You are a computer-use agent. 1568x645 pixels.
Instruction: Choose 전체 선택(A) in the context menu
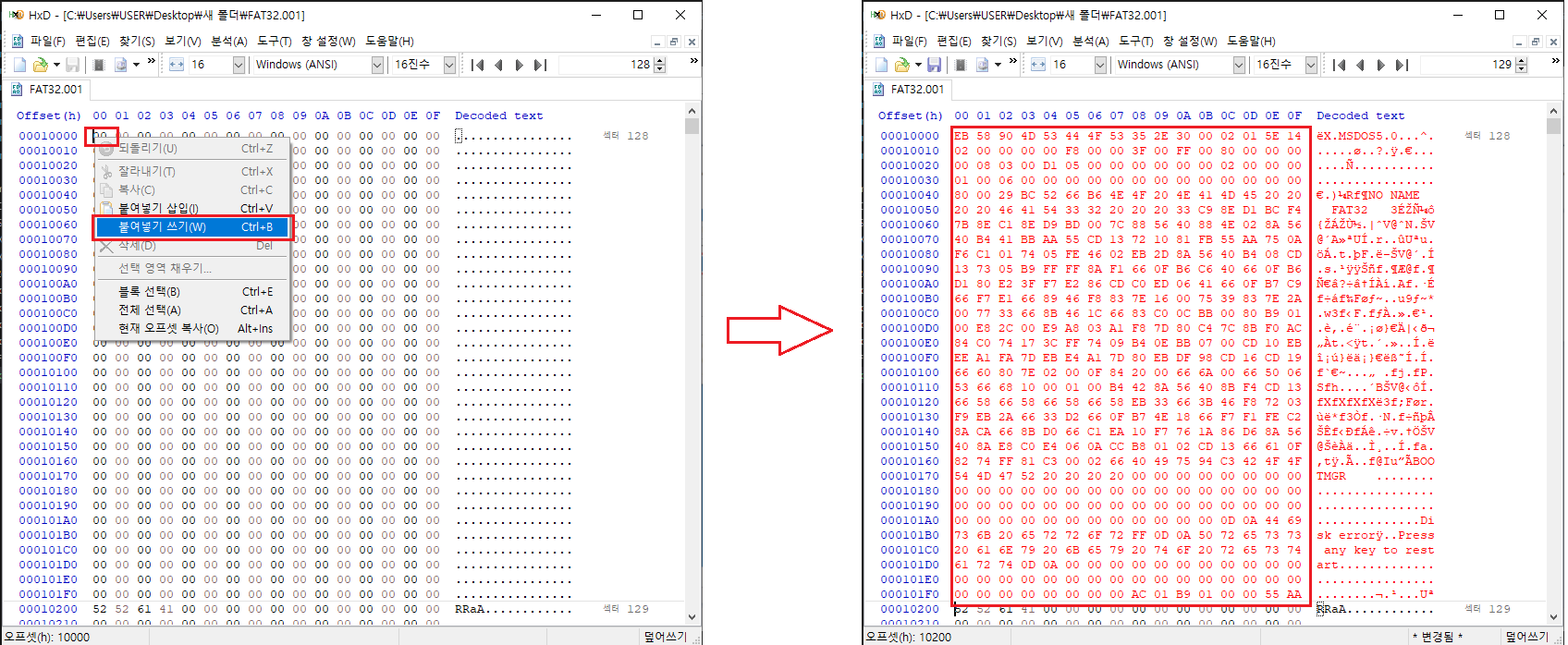(x=193, y=310)
